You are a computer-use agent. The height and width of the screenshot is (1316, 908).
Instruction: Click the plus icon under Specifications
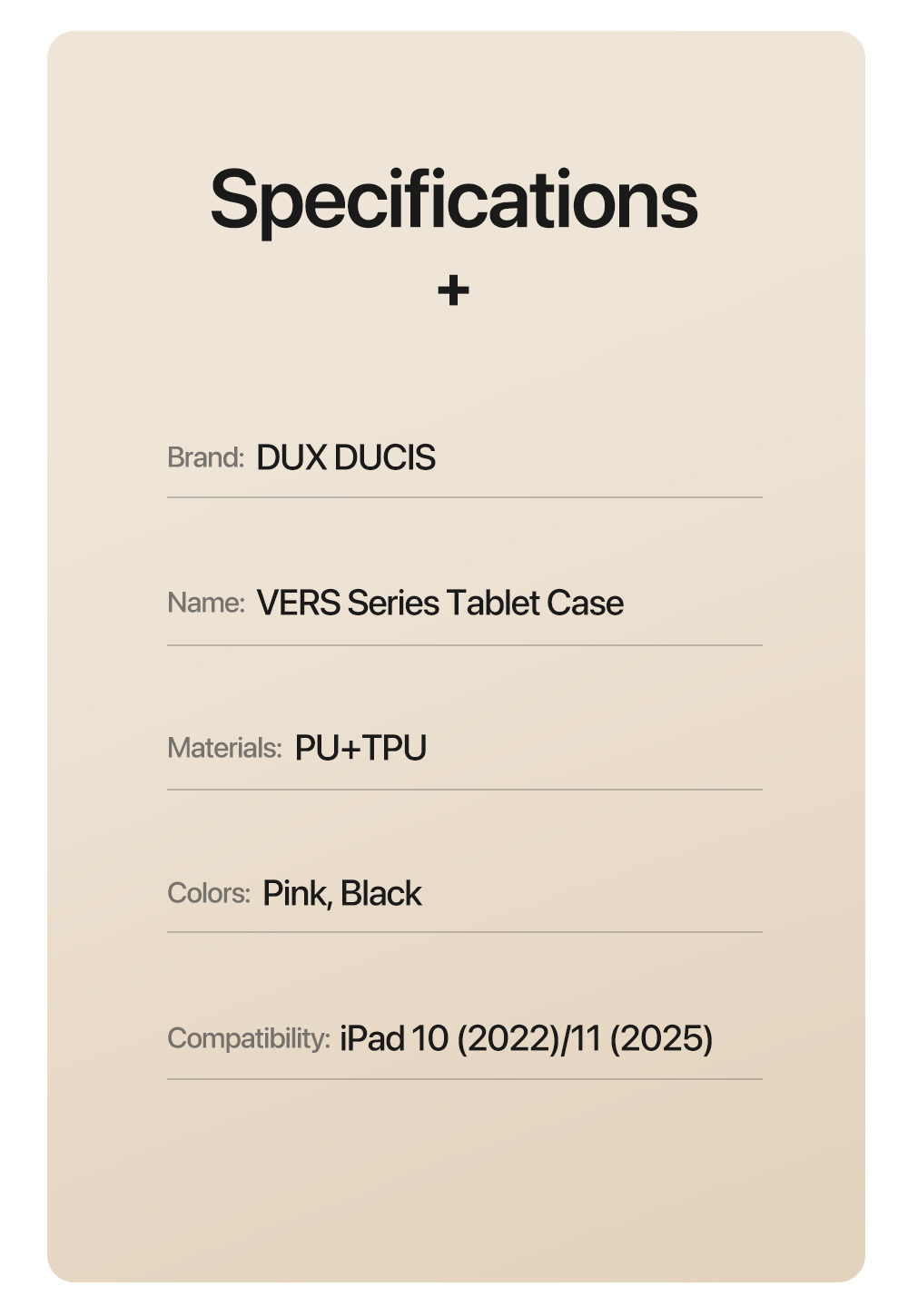pos(453,291)
